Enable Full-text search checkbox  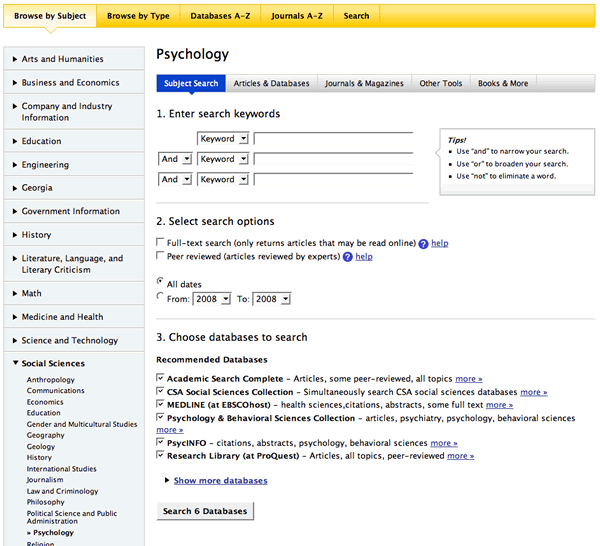pos(160,242)
